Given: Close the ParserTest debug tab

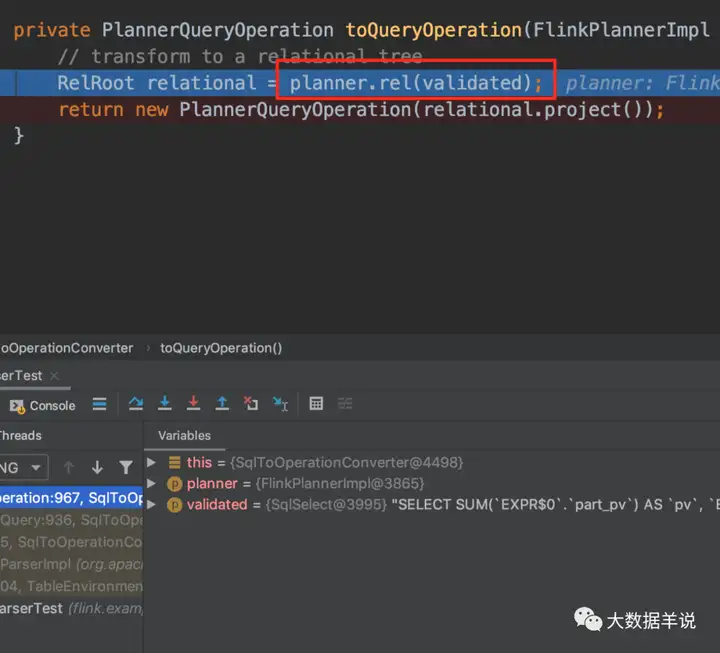Looking at the screenshot, I should (54, 376).
